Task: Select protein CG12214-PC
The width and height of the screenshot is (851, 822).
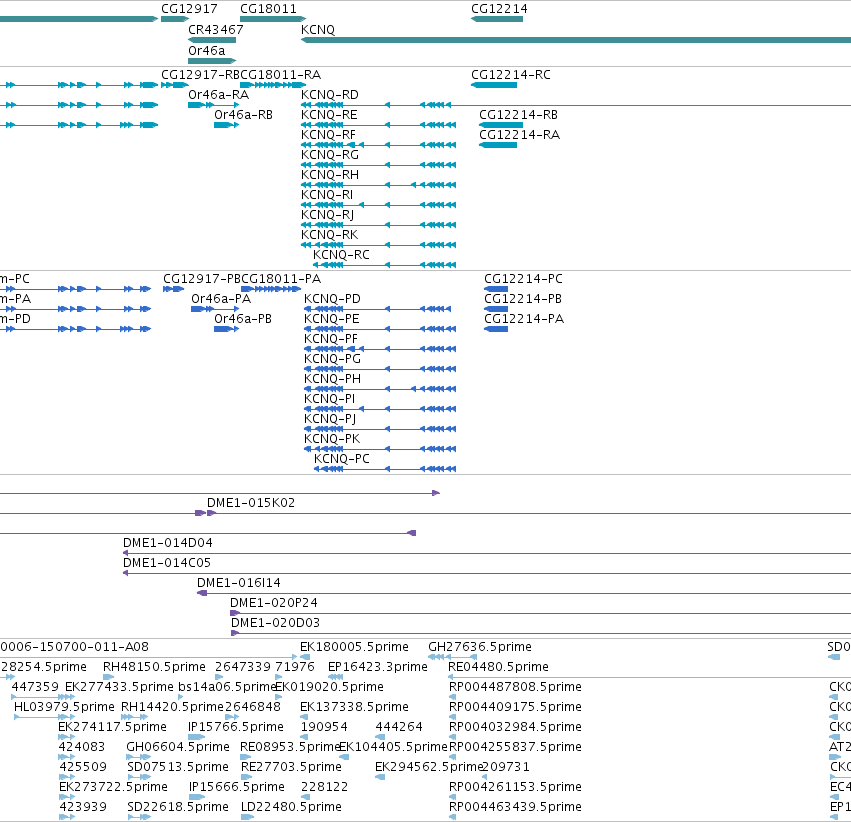Action: tap(496, 289)
